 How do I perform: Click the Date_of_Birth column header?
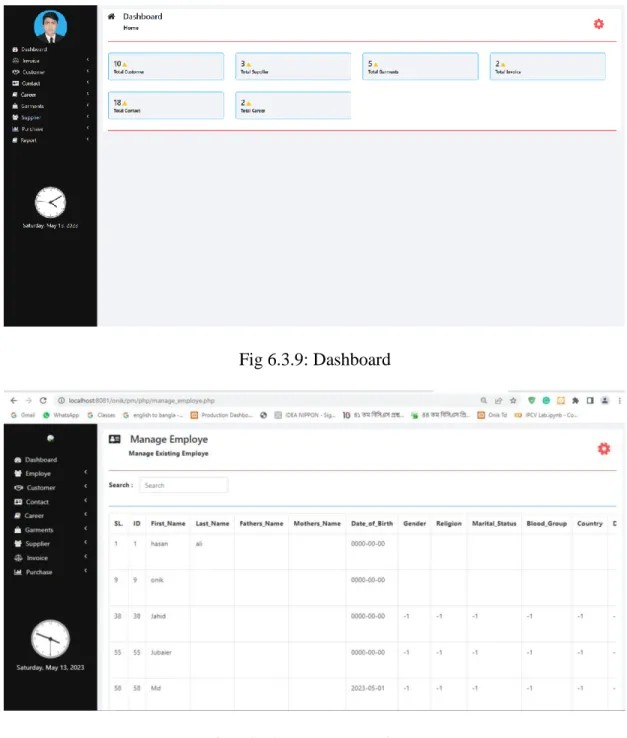click(372, 523)
